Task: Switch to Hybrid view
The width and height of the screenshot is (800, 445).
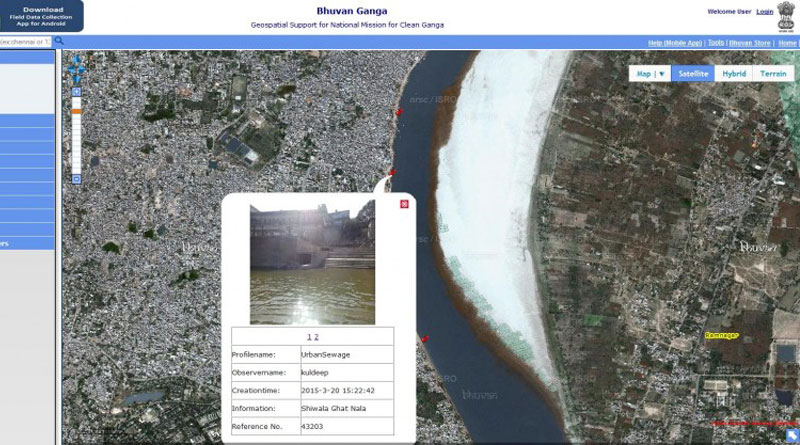Action: coord(734,74)
